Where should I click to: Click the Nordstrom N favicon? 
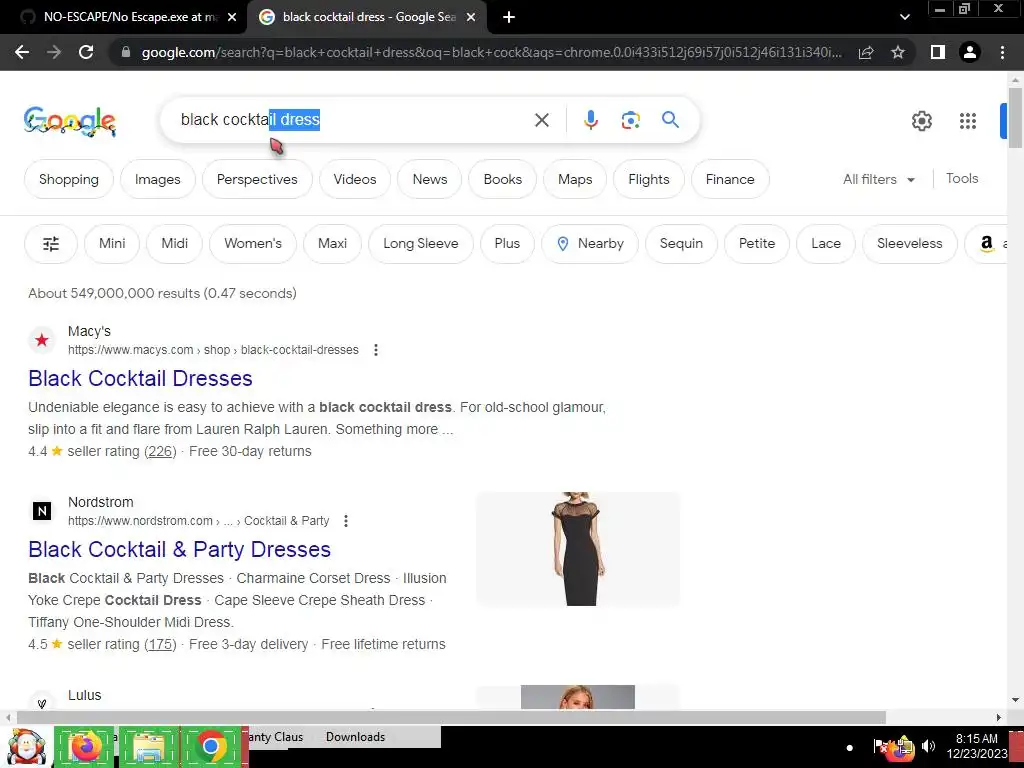pos(42,511)
